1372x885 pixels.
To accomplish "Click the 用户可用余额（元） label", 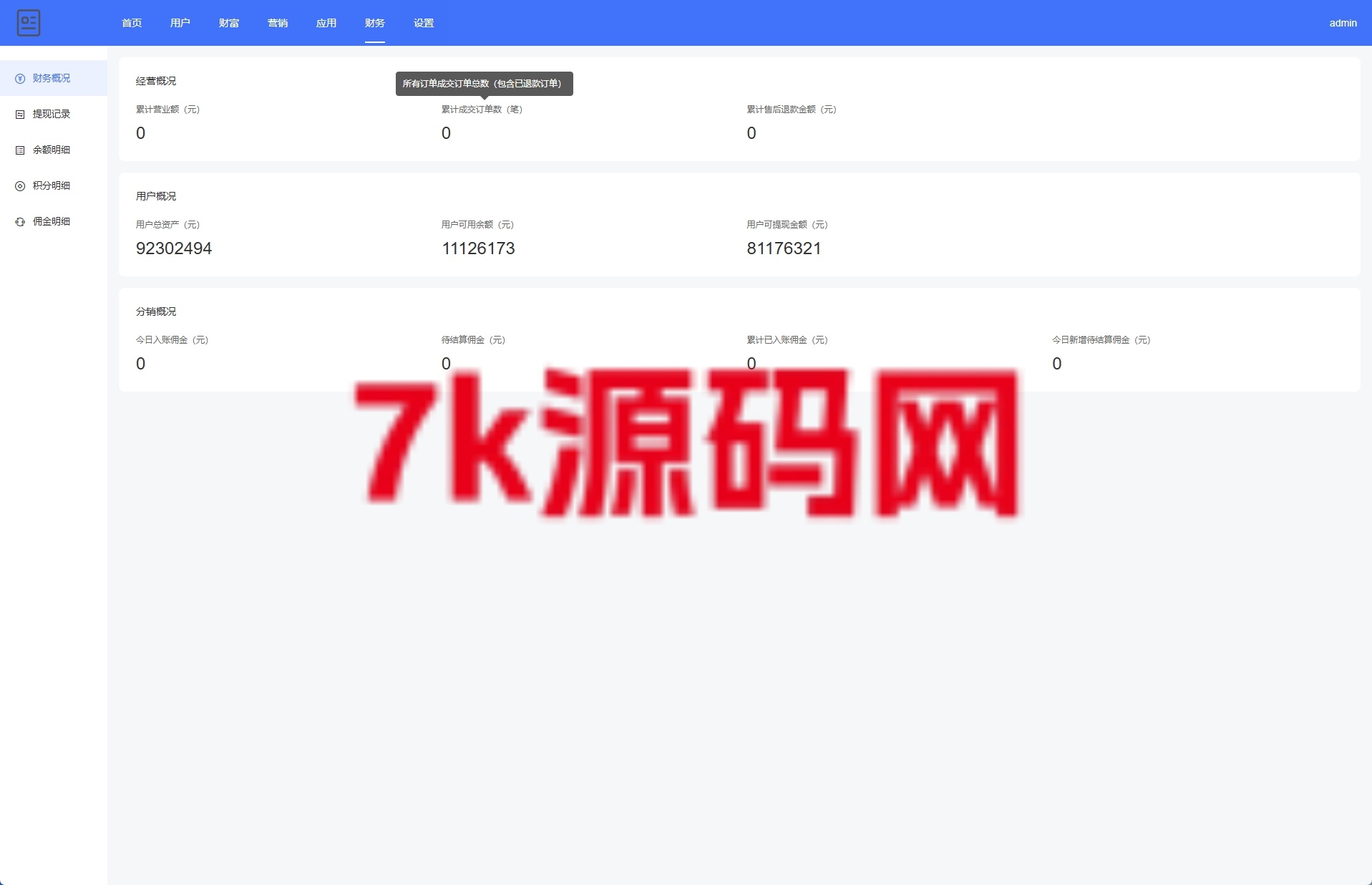I will pos(478,225).
